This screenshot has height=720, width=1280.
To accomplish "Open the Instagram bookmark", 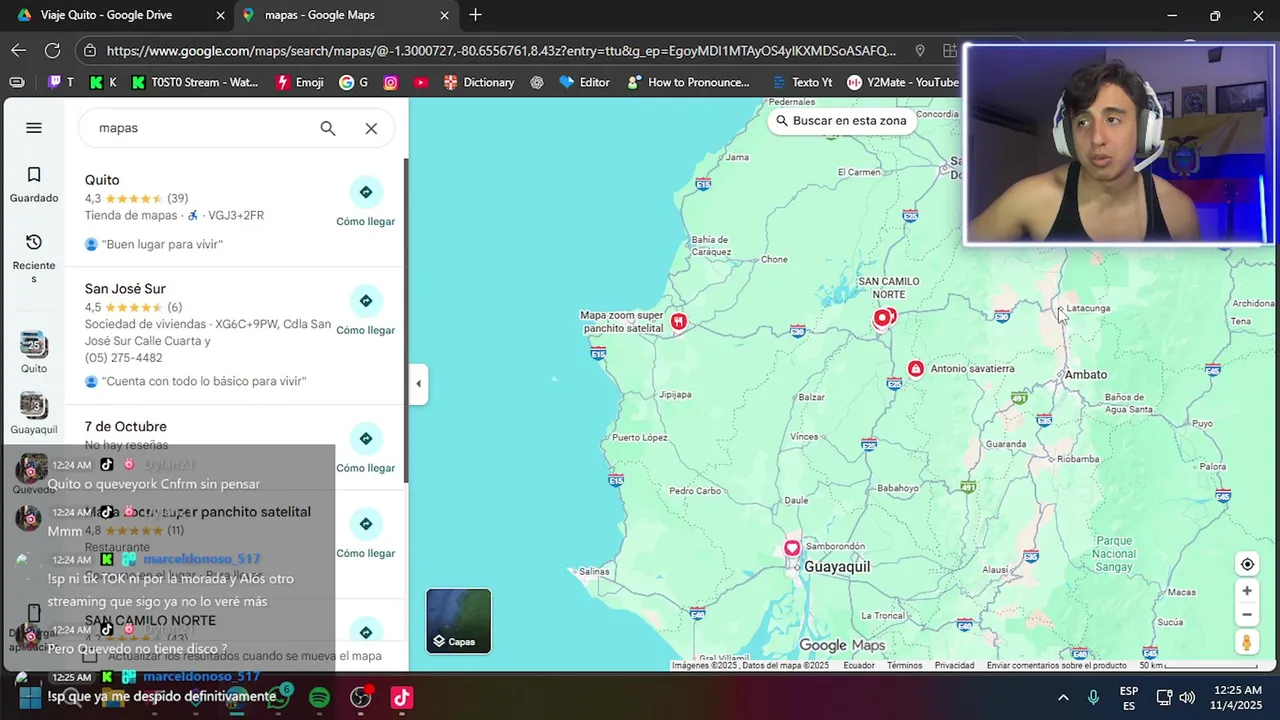I will (391, 82).
